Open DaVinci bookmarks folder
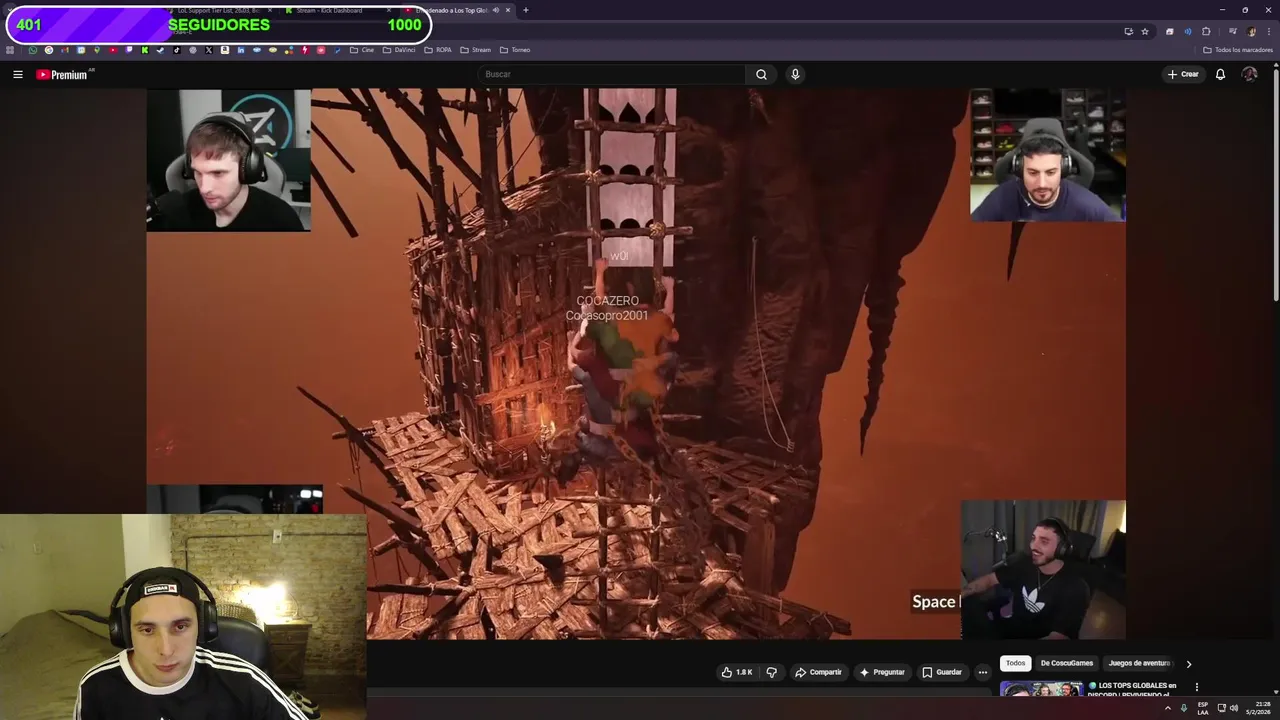Screen dimensions: 1280x720 pyautogui.click(x=399, y=50)
